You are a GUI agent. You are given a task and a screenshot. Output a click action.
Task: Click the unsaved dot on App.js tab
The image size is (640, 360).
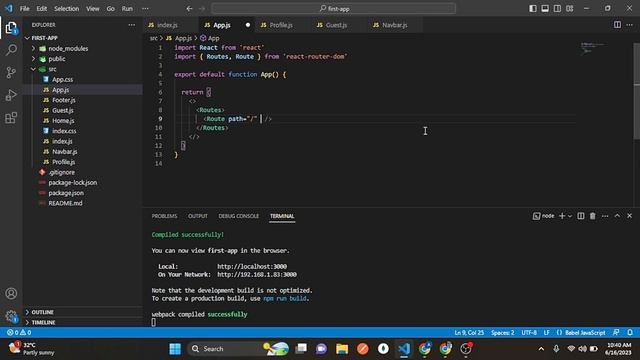(x=248, y=25)
